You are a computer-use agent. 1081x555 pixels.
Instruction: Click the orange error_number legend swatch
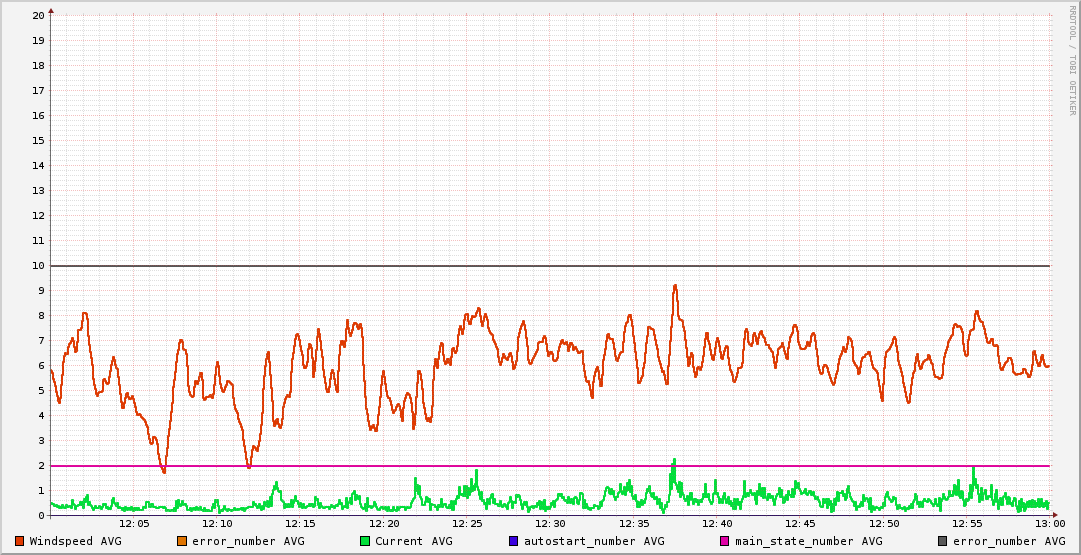pos(182,541)
